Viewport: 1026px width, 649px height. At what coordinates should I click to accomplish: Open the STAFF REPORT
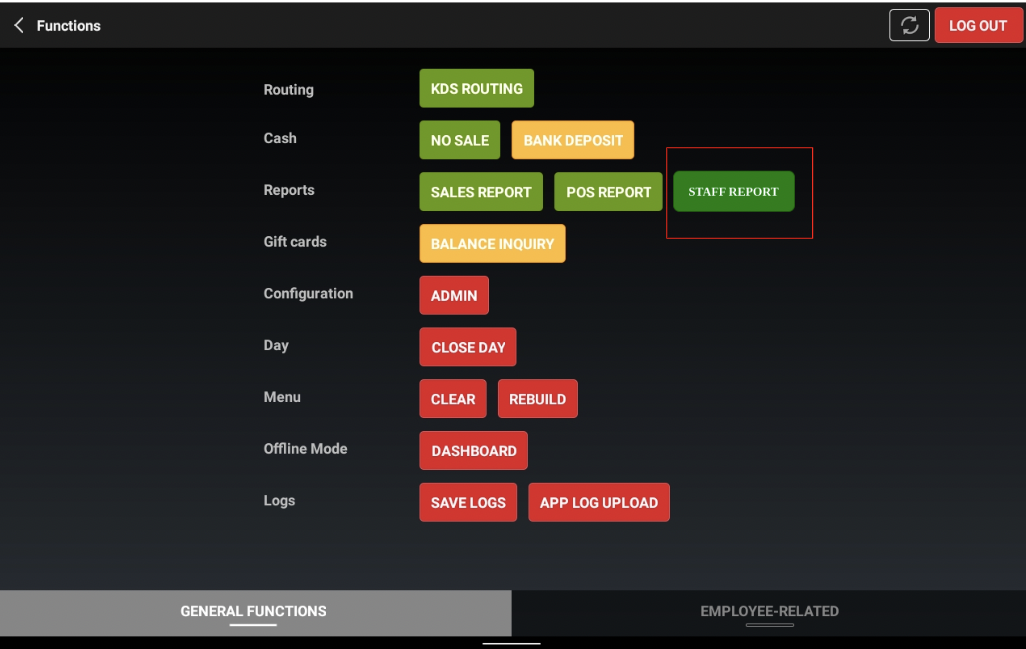(x=734, y=191)
